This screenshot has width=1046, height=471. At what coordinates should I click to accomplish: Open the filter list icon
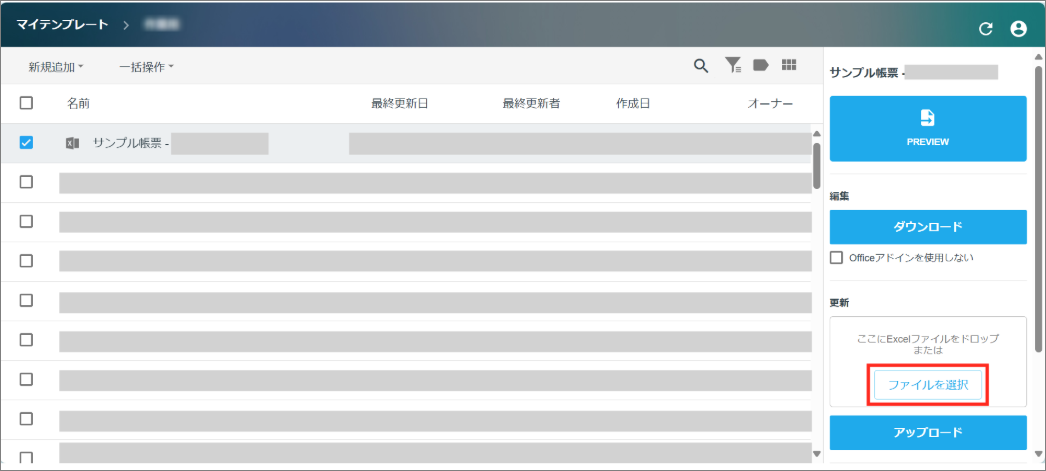(x=733, y=65)
